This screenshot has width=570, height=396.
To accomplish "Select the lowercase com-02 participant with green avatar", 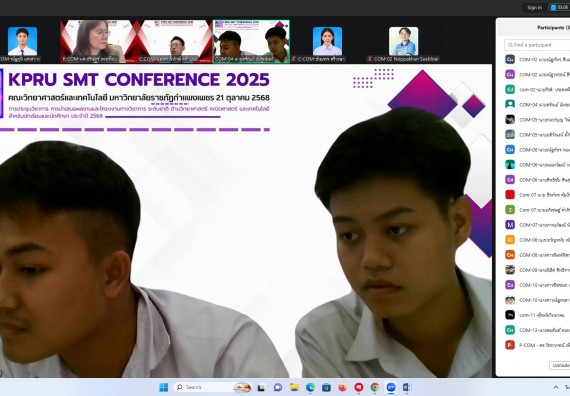I will (x=537, y=89).
